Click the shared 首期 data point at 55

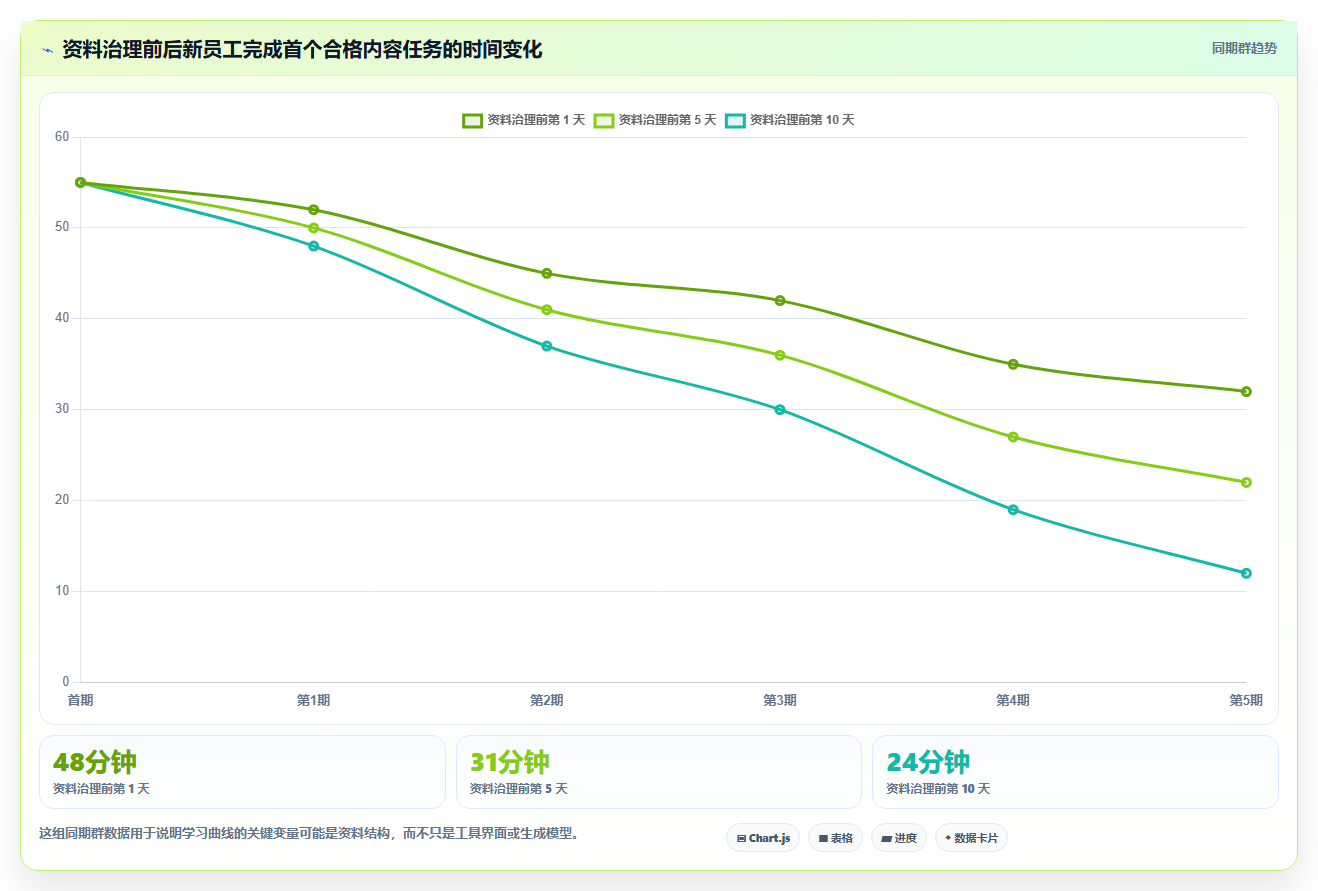tap(80, 183)
